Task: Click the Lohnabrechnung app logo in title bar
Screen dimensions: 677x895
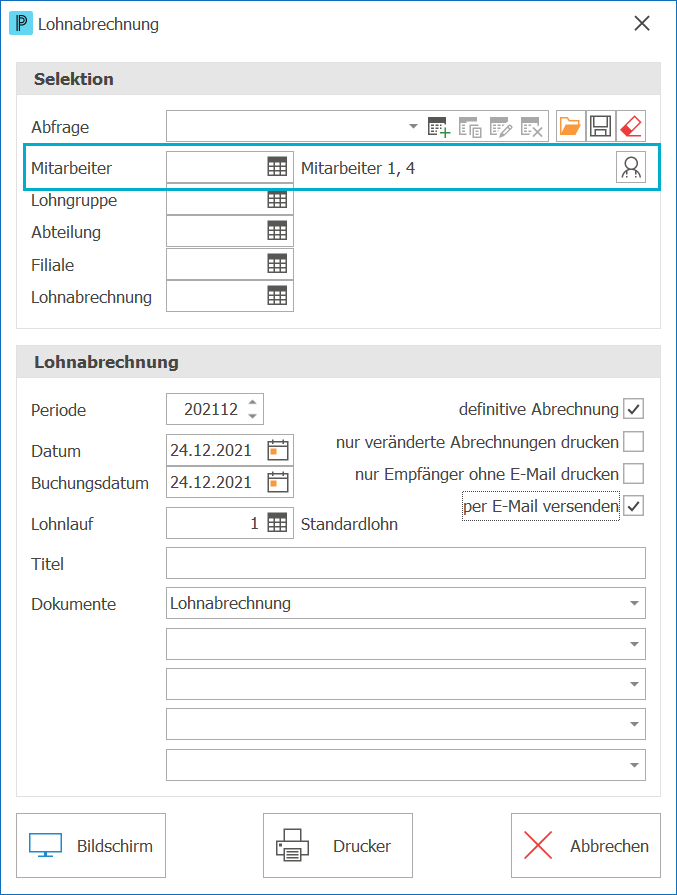Action: click(x=21, y=23)
